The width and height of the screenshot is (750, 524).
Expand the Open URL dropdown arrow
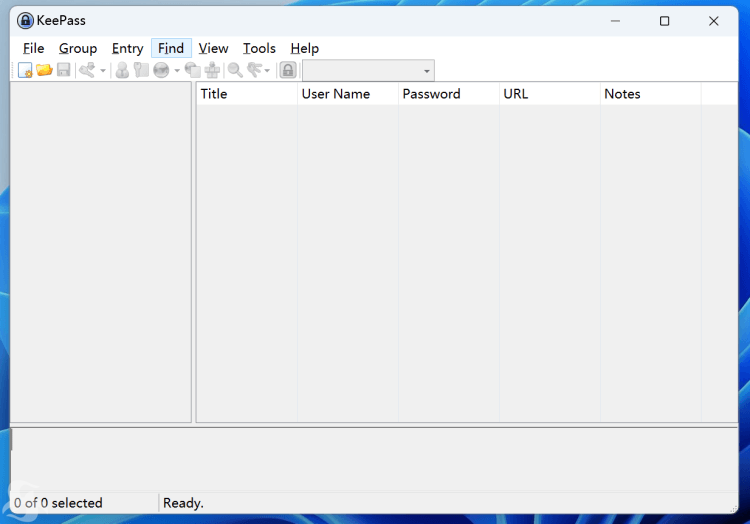coord(177,71)
